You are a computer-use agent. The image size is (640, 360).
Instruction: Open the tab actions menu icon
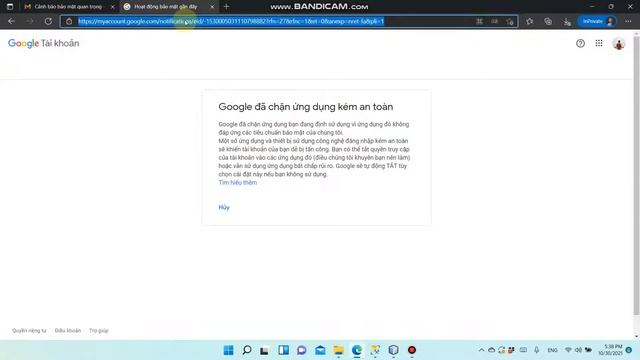pyautogui.click(x=10, y=7)
